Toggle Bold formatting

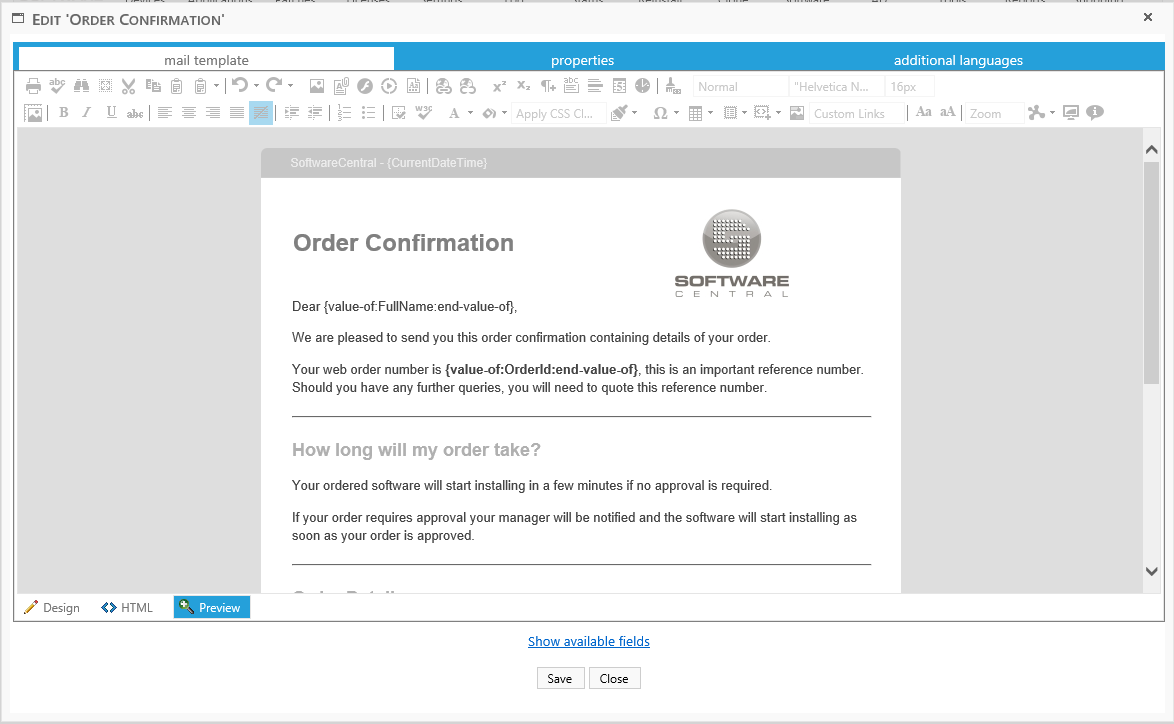[63, 113]
